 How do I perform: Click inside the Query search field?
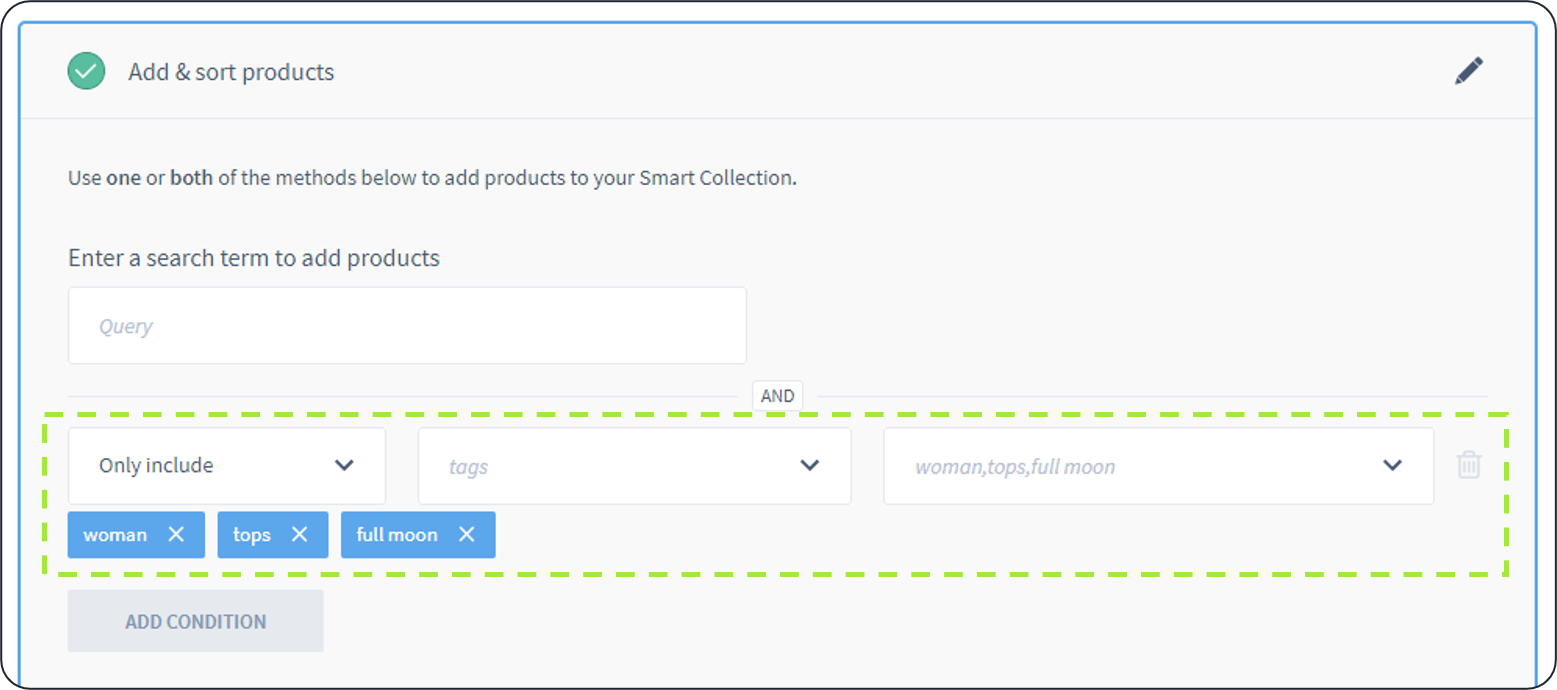pyautogui.click(x=406, y=325)
